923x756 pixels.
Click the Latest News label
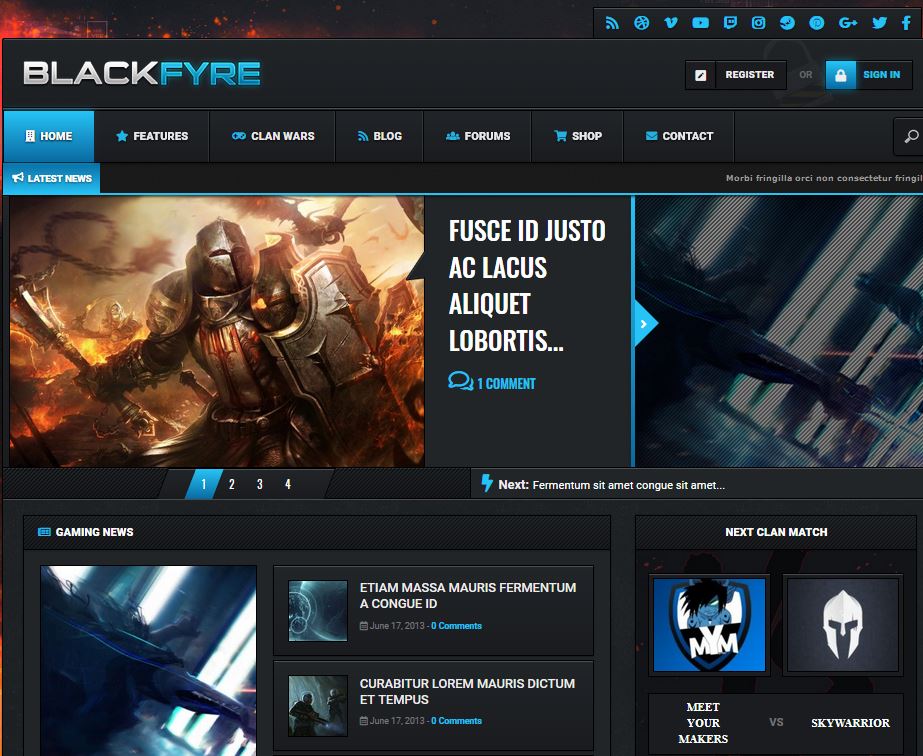click(52, 178)
